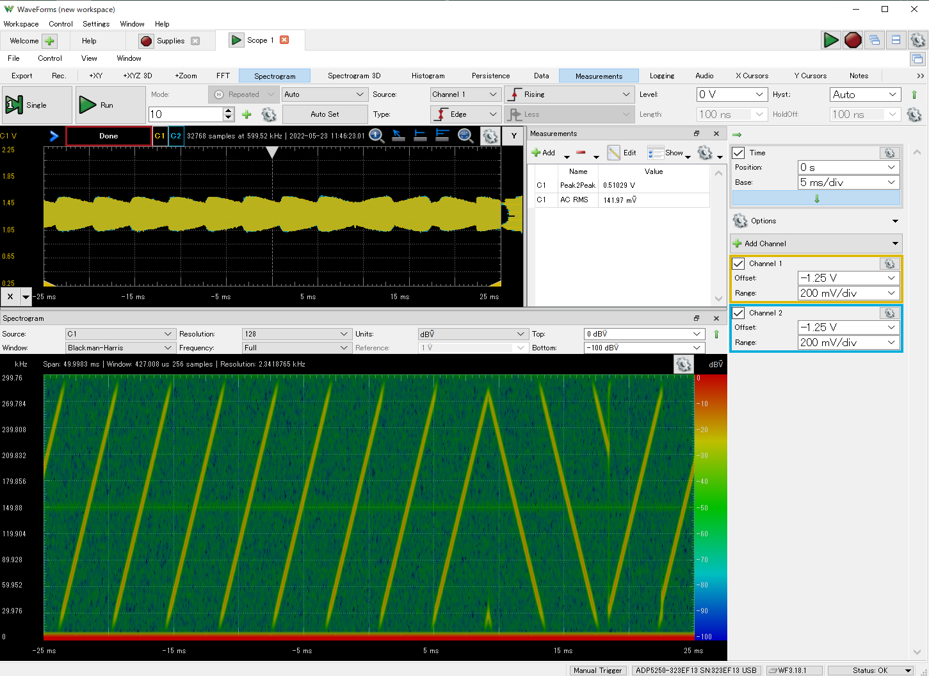Viewport: 929px width, 676px height.
Task: Switch to the FFT view tab
Action: pyautogui.click(x=223, y=76)
